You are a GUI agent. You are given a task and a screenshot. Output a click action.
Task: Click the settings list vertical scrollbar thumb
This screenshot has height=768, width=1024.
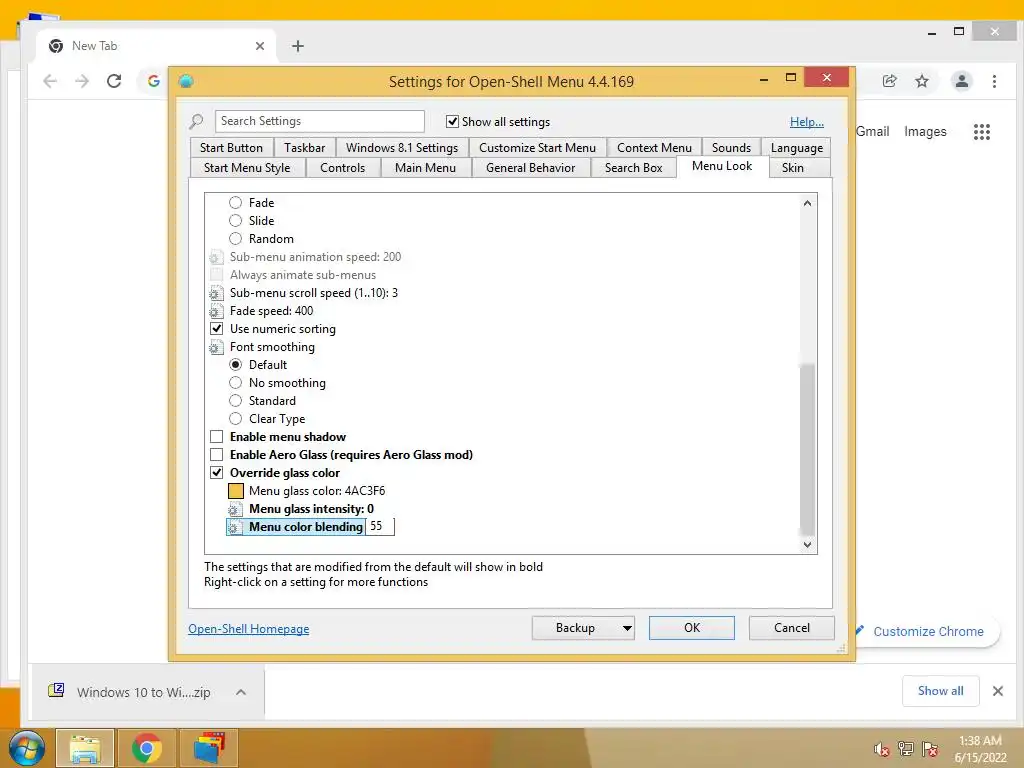(808, 449)
